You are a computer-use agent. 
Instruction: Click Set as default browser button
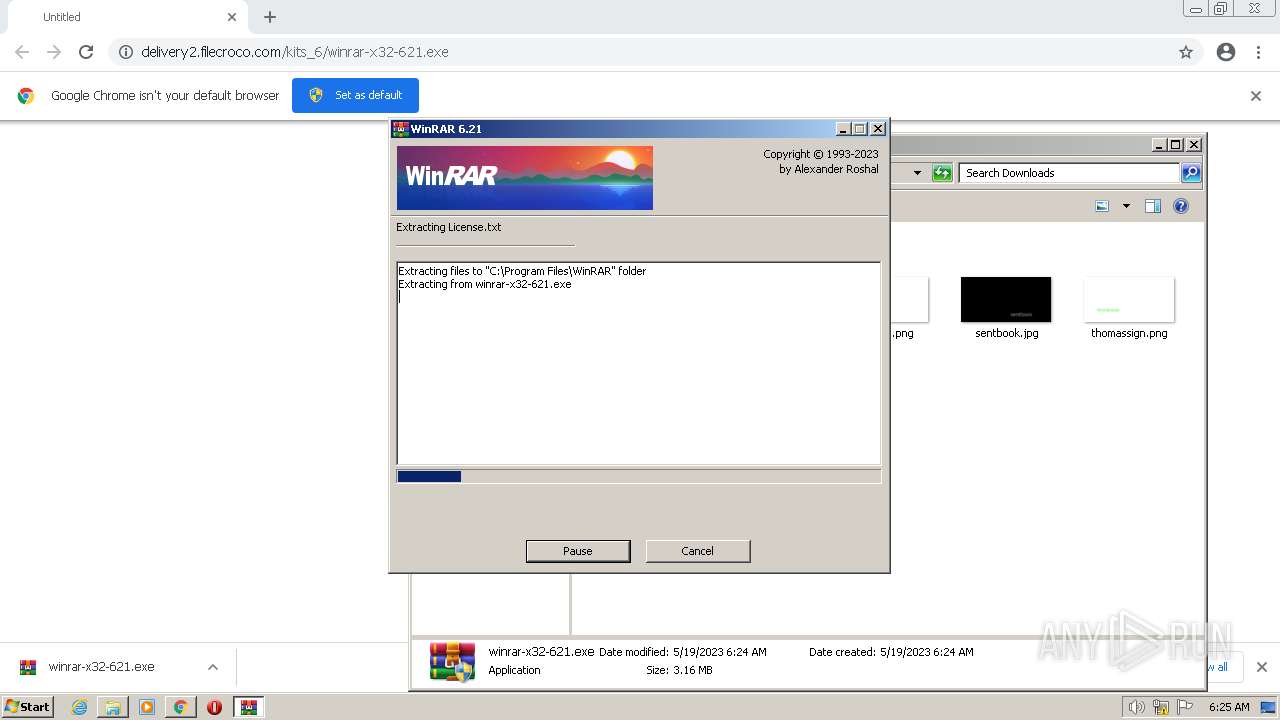(x=355, y=95)
